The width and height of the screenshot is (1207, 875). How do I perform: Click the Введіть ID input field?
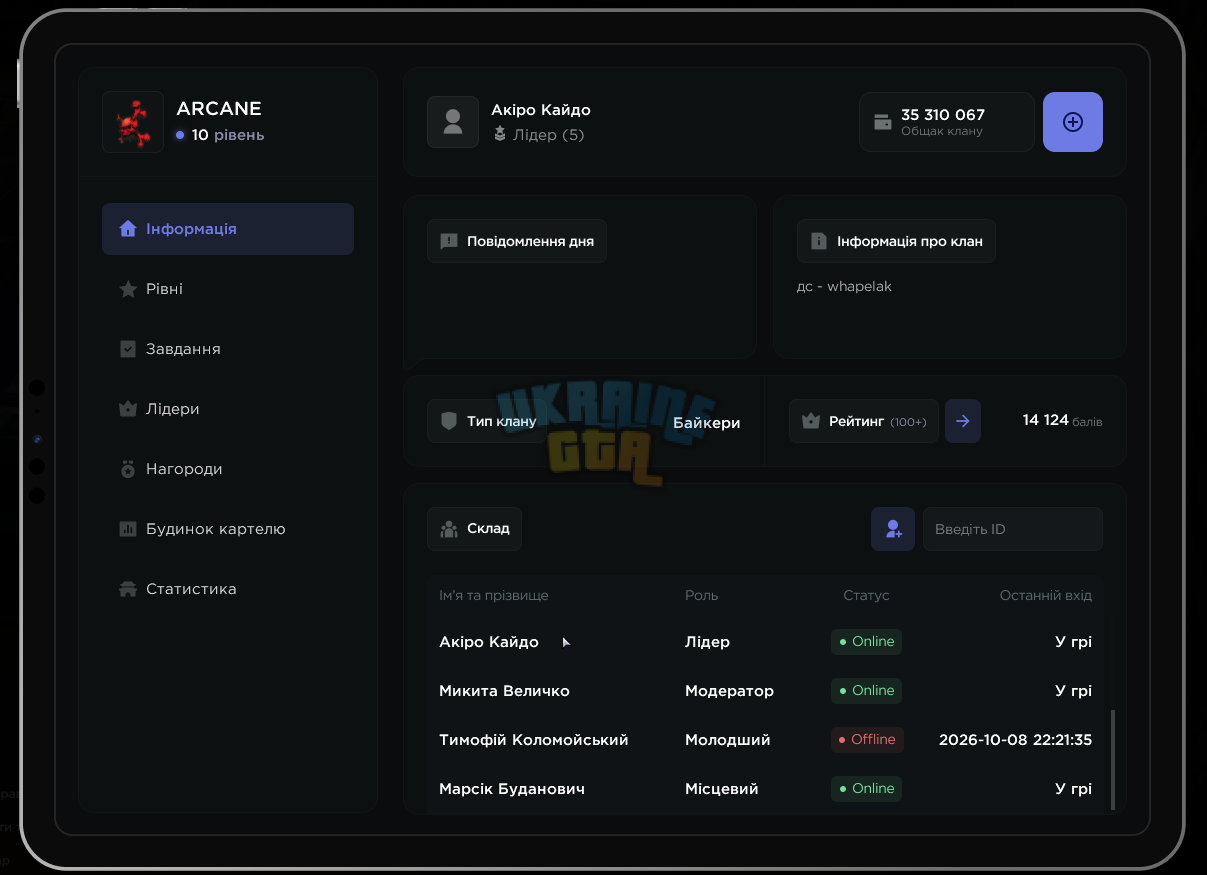tap(1013, 529)
